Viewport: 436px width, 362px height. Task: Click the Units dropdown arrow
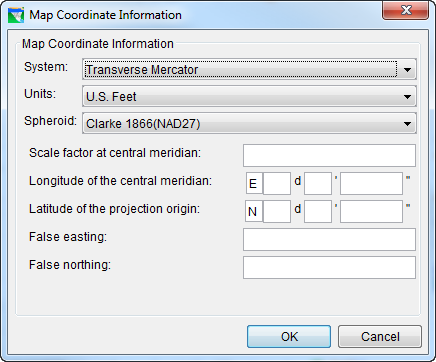tap(407, 97)
